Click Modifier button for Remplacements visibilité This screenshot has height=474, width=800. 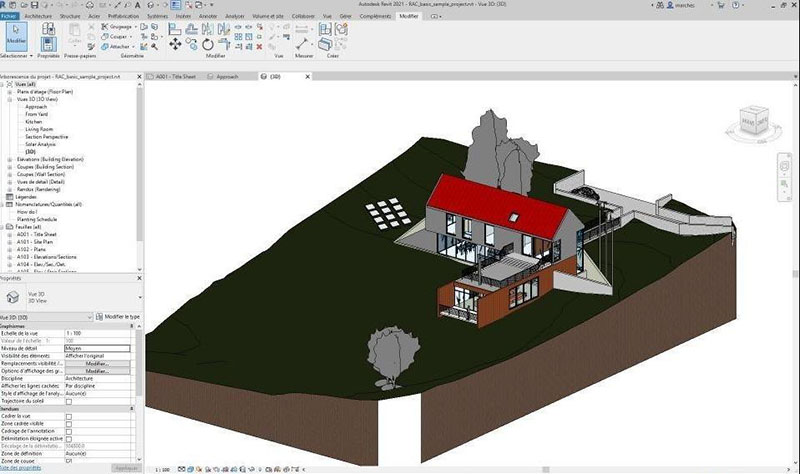[x=97, y=364]
